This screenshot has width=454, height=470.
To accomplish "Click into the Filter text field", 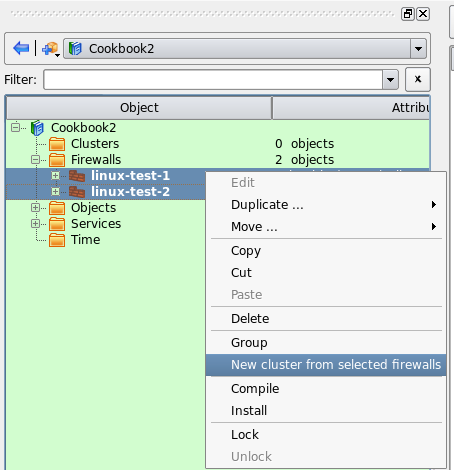I will (213, 80).
